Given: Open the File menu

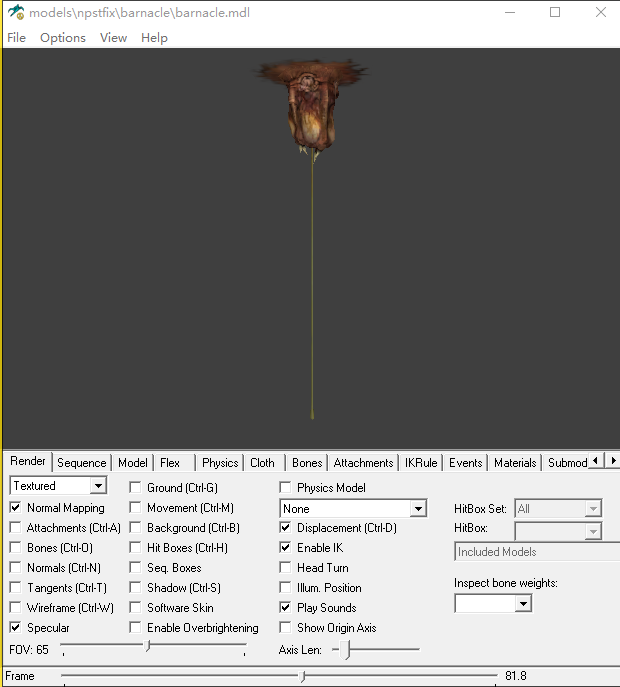Looking at the screenshot, I should (x=17, y=38).
